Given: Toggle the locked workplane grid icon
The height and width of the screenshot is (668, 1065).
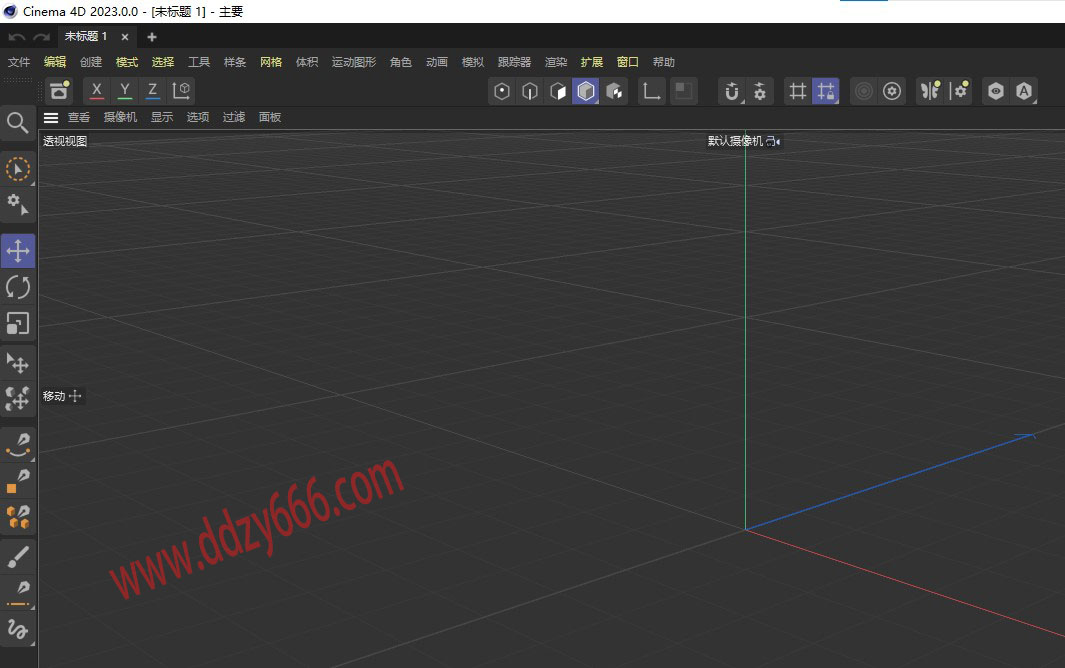Looking at the screenshot, I should [x=826, y=91].
